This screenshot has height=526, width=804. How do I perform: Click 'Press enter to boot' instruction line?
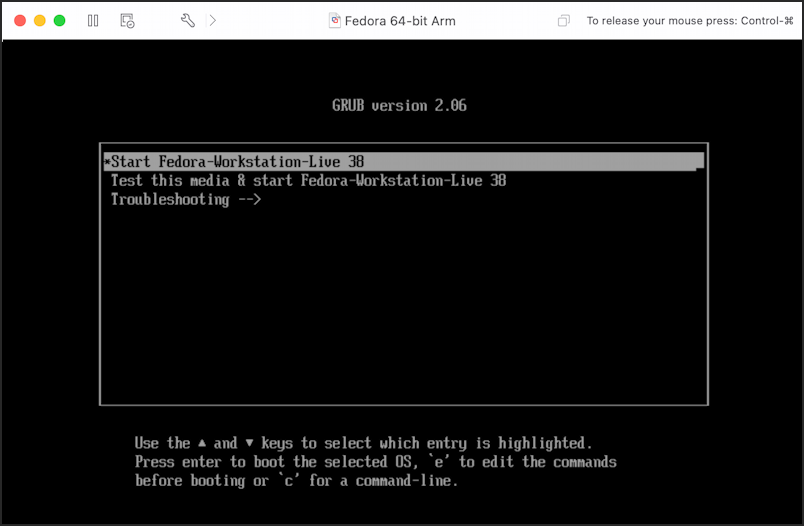pyautogui.click(x=375, y=462)
